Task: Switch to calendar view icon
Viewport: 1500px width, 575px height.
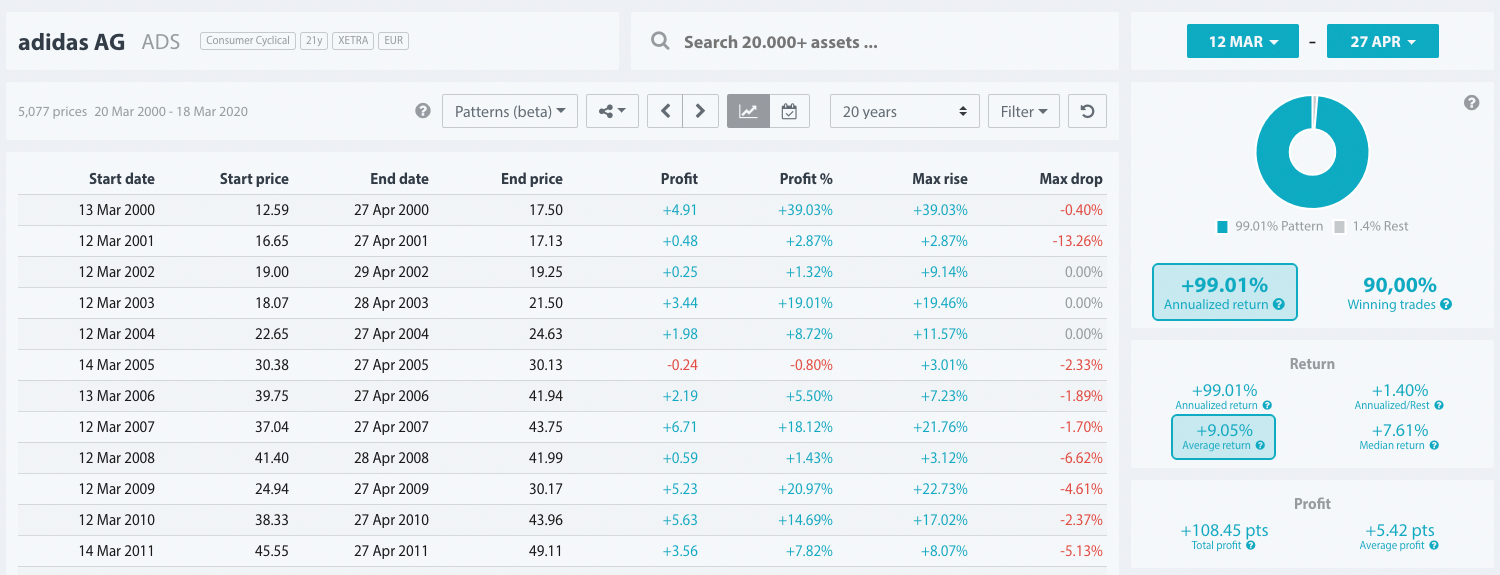Action: point(789,111)
